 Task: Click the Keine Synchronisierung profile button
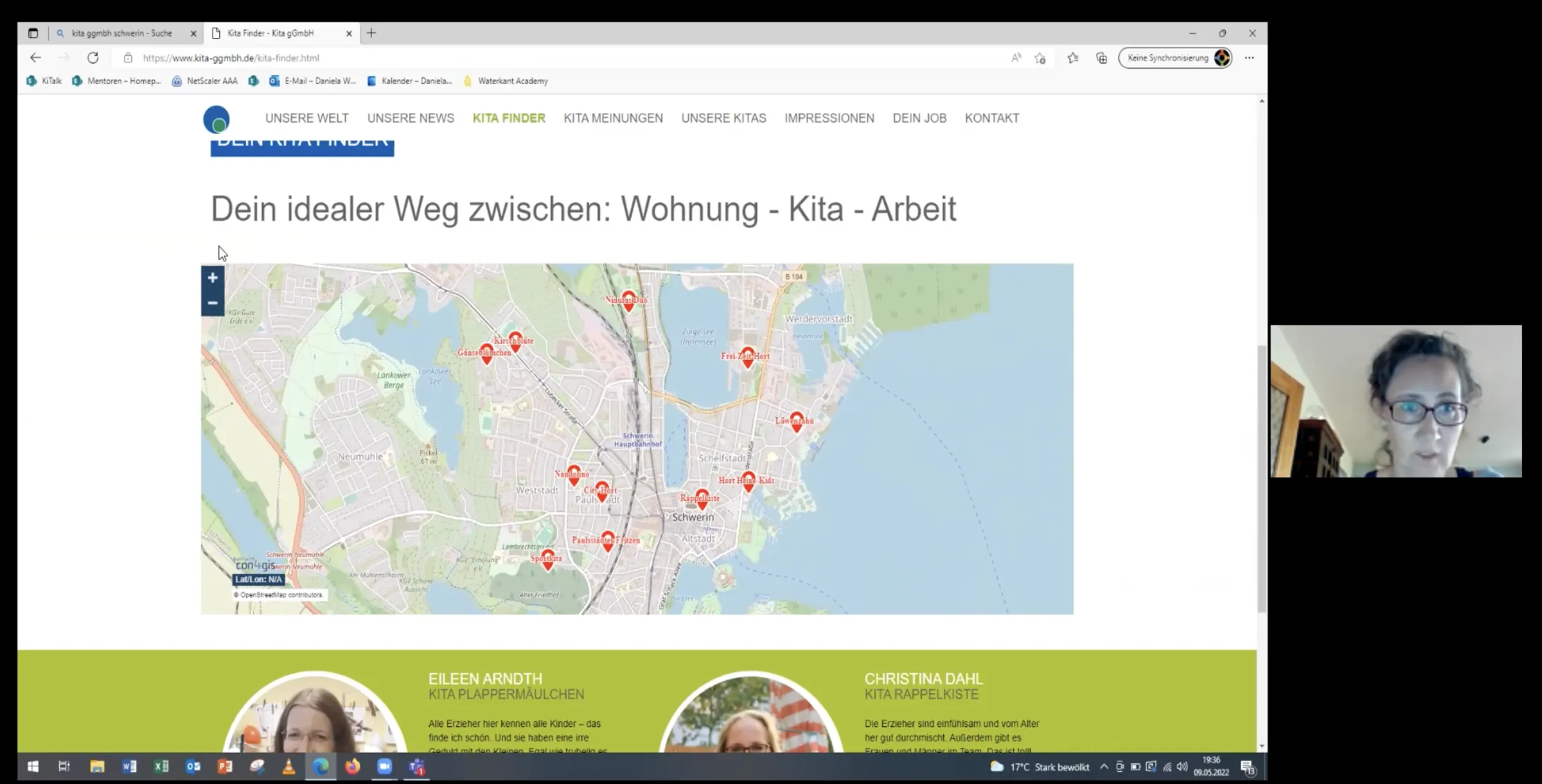coord(1174,58)
